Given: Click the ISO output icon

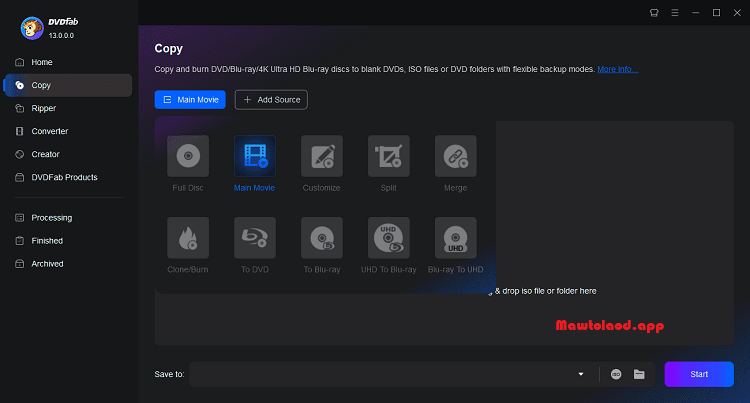Looking at the screenshot, I should point(616,374).
